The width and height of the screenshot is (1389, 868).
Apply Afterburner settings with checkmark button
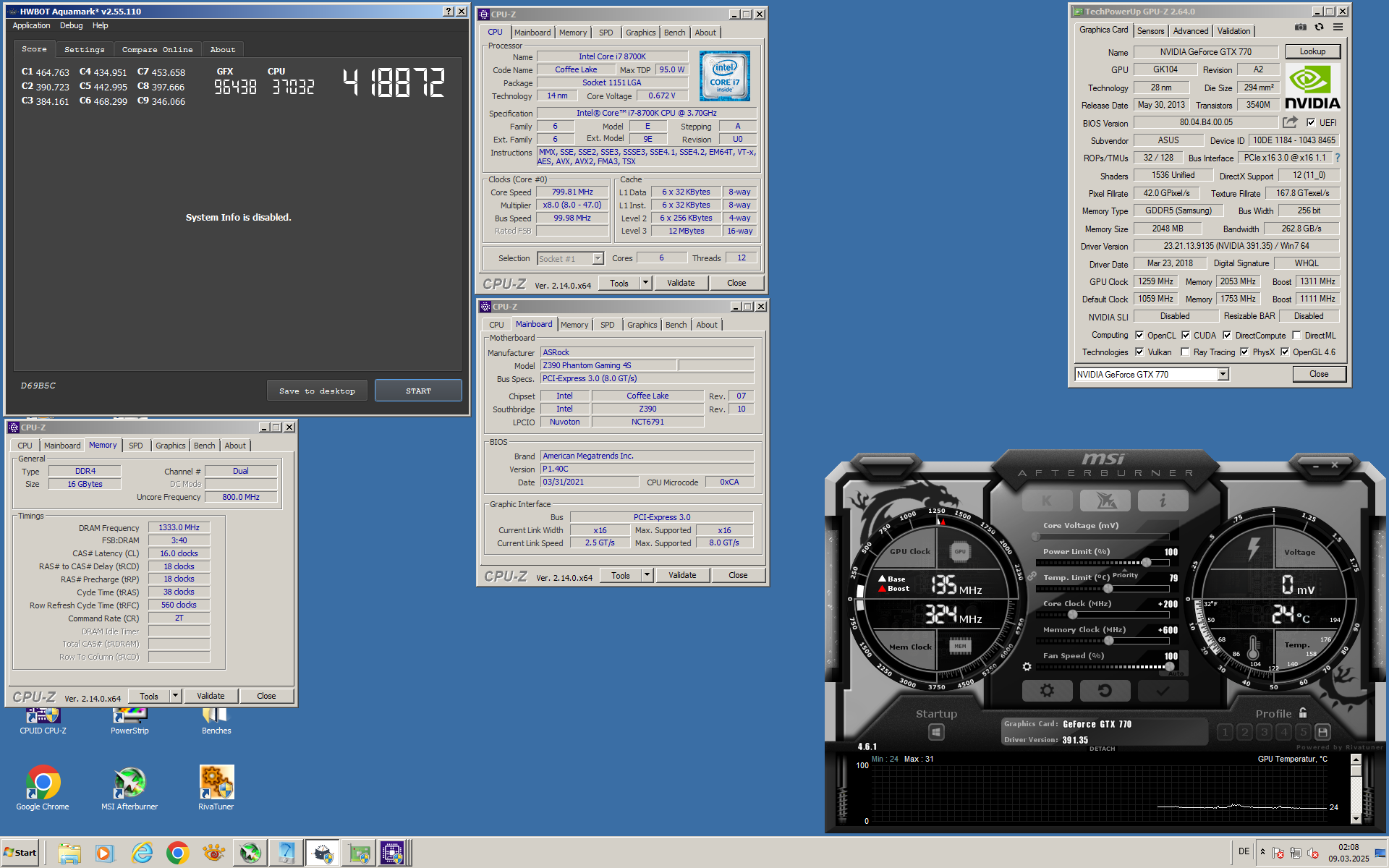coord(1163,691)
